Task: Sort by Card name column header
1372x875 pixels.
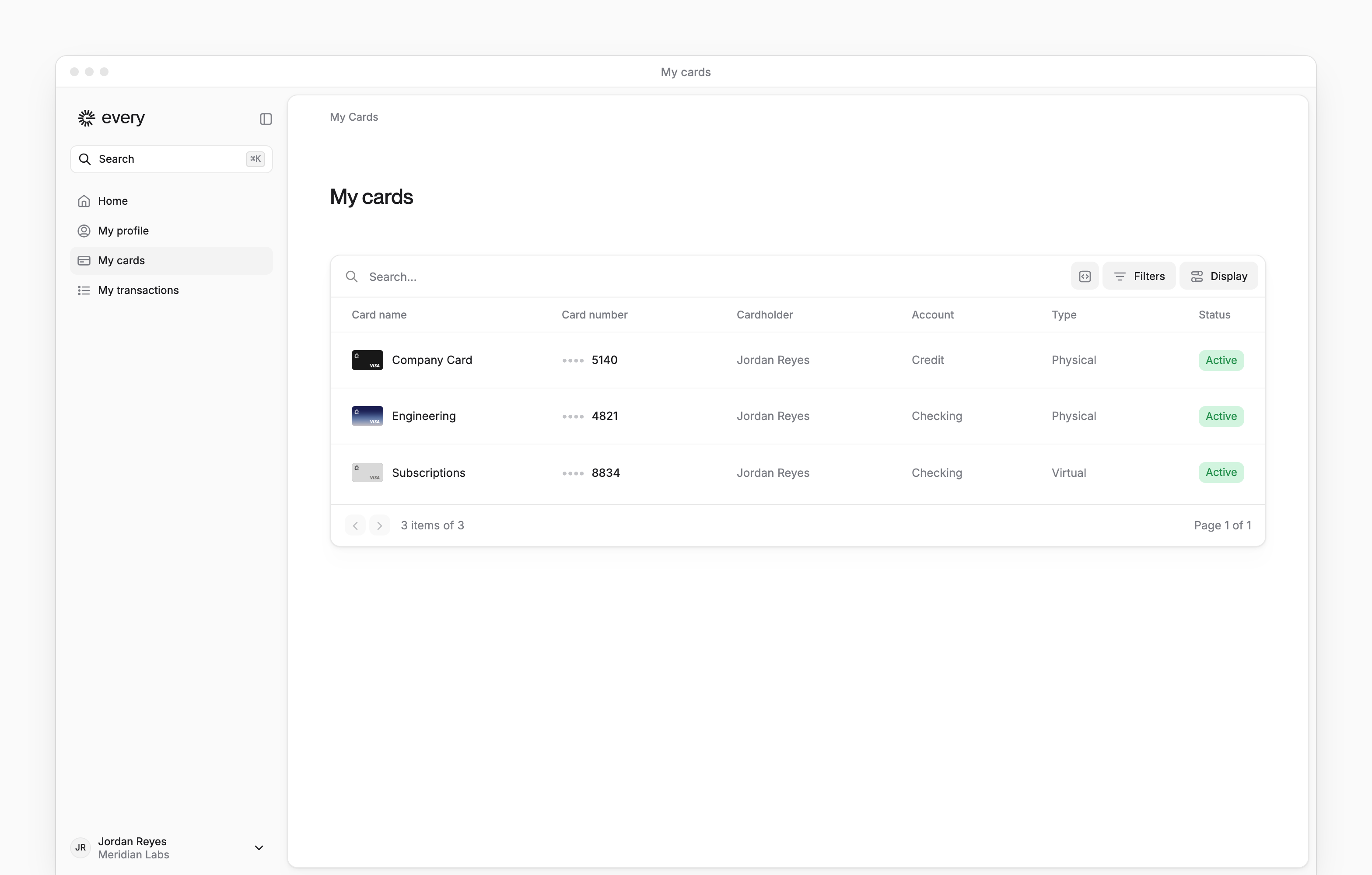Action: click(x=379, y=315)
